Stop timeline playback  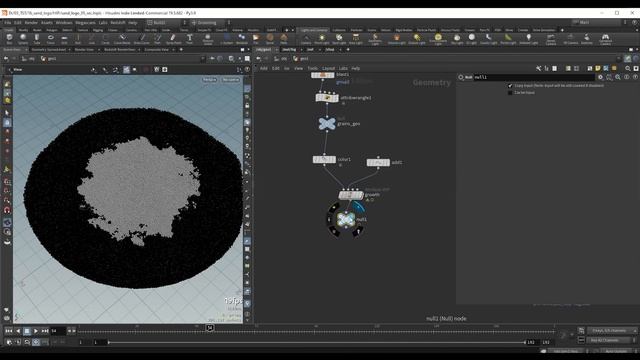click(x=27, y=331)
